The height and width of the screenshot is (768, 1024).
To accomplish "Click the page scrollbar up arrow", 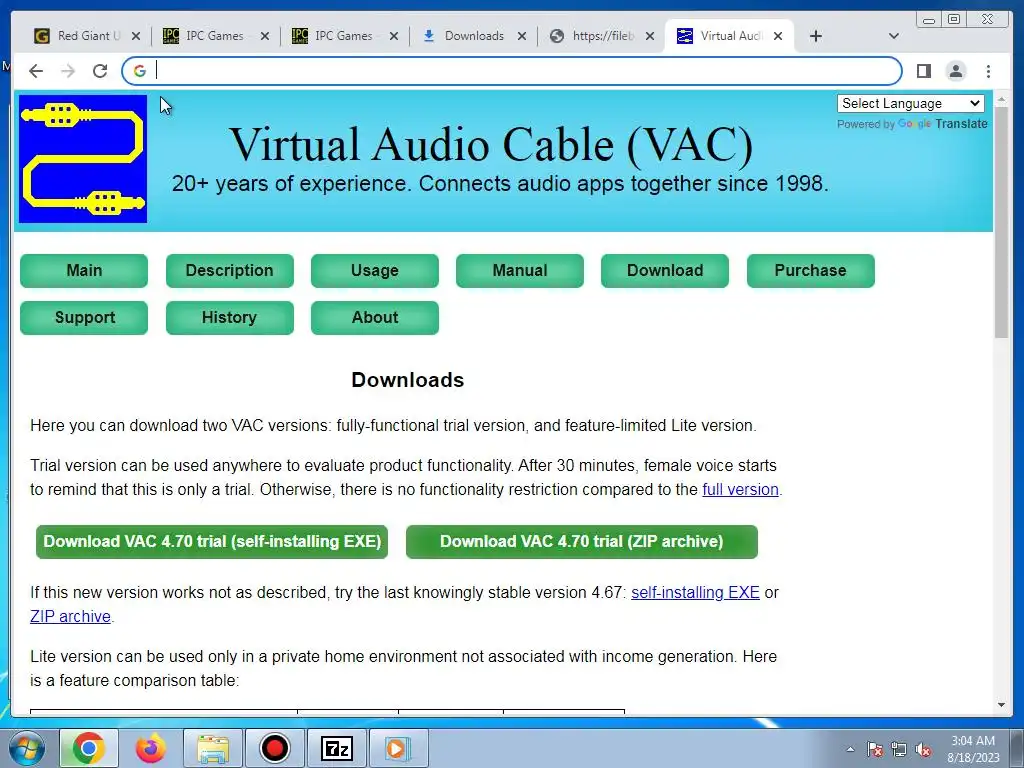I will 1002,99.
